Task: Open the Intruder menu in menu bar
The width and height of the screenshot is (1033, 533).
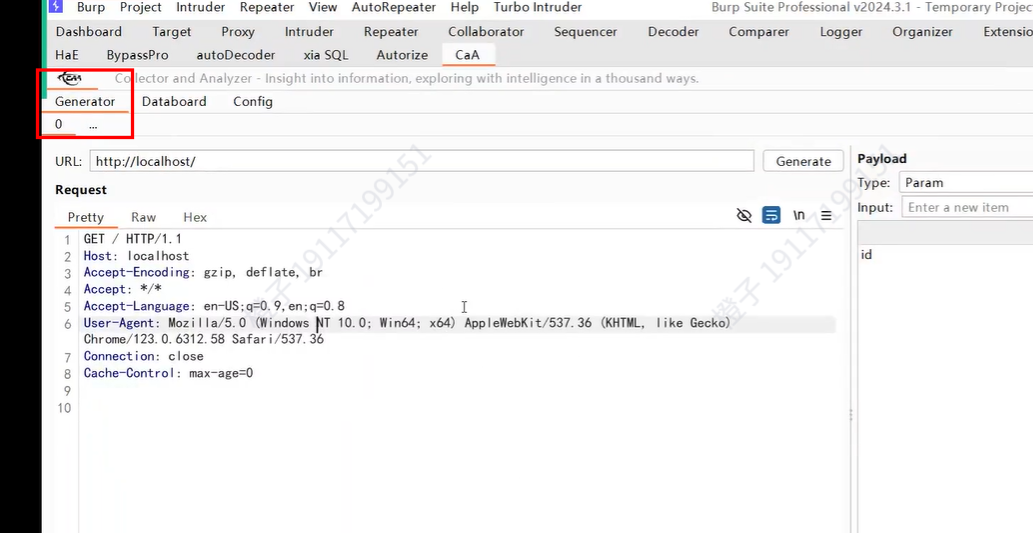Action: pyautogui.click(x=200, y=7)
